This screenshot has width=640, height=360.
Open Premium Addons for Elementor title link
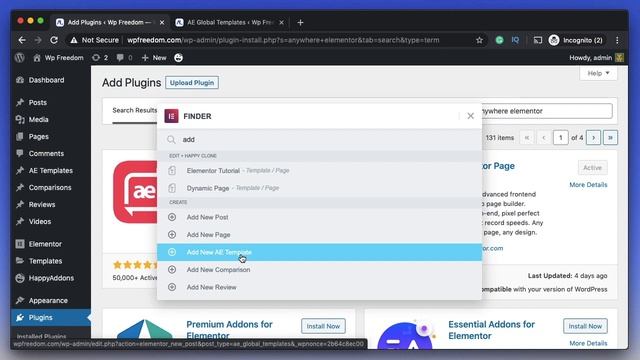(x=229, y=330)
